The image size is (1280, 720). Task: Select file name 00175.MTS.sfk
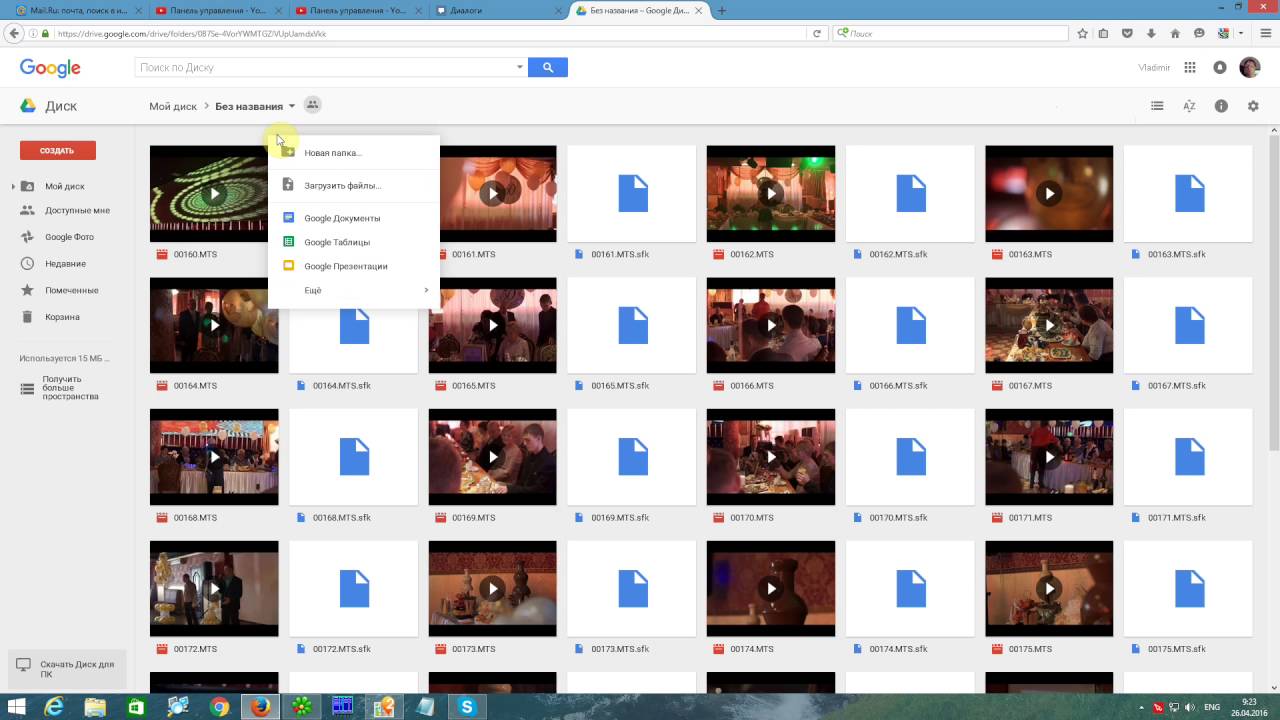(1178, 649)
